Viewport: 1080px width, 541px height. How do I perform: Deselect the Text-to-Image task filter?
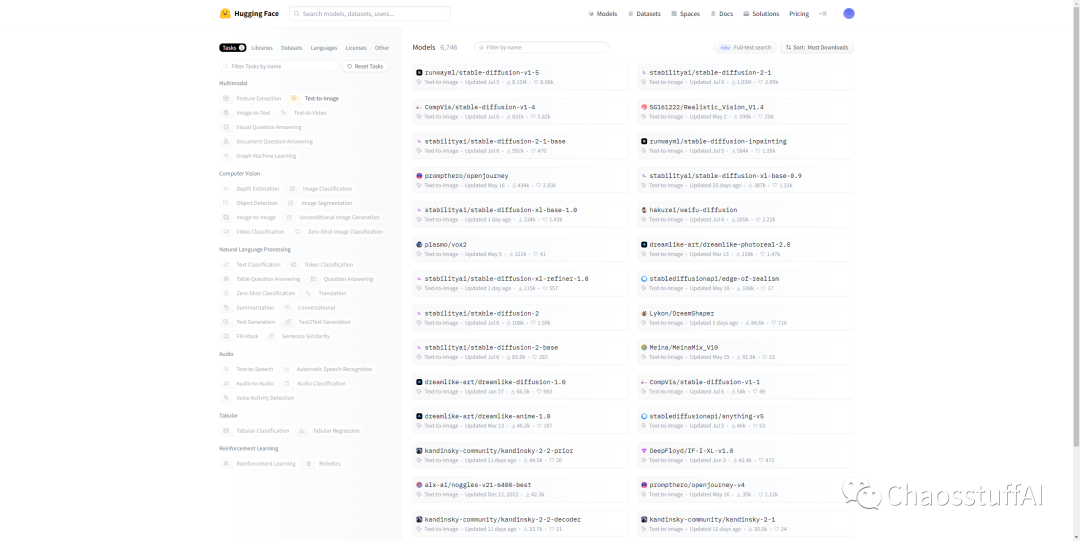315,99
